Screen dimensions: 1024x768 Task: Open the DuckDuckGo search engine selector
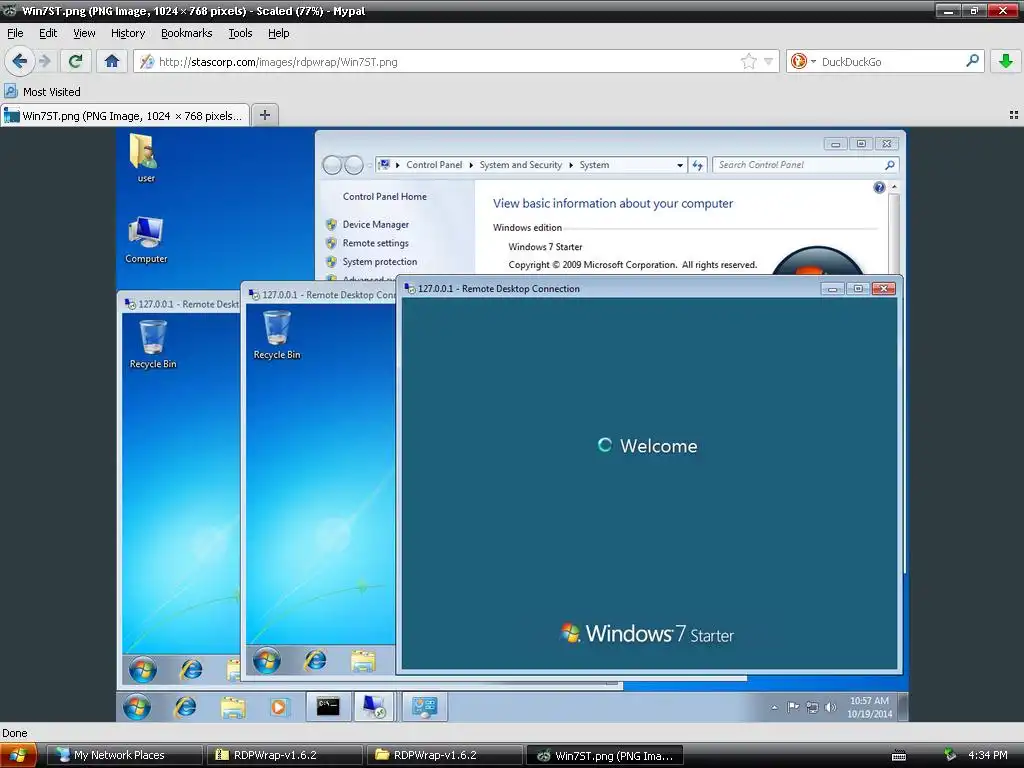[803, 62]
